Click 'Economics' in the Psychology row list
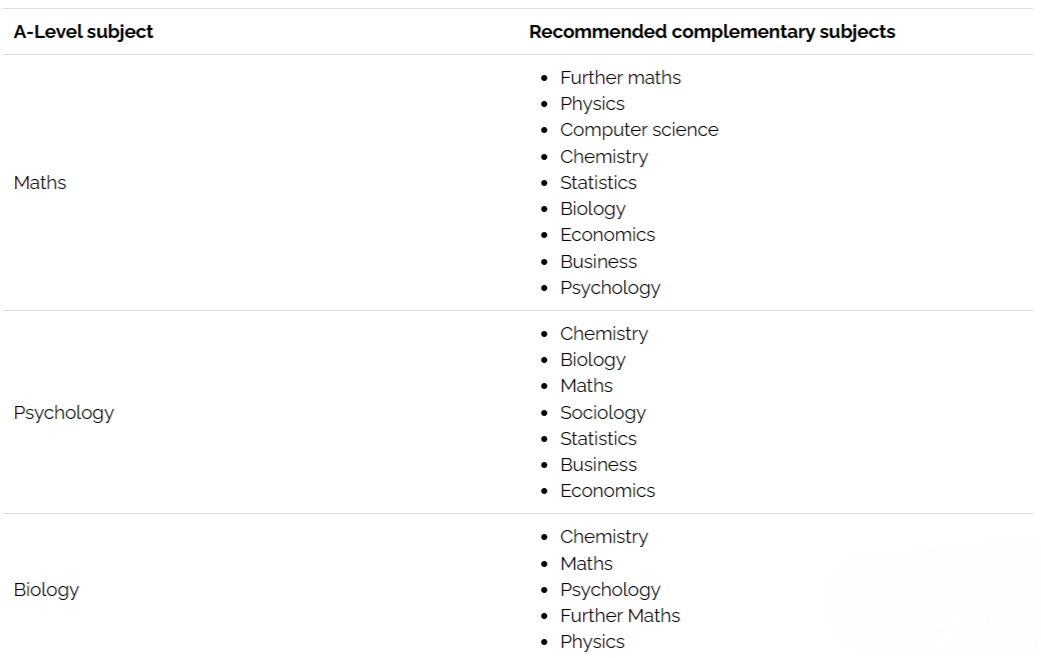The image size is (1041, 658). [607, 491]
